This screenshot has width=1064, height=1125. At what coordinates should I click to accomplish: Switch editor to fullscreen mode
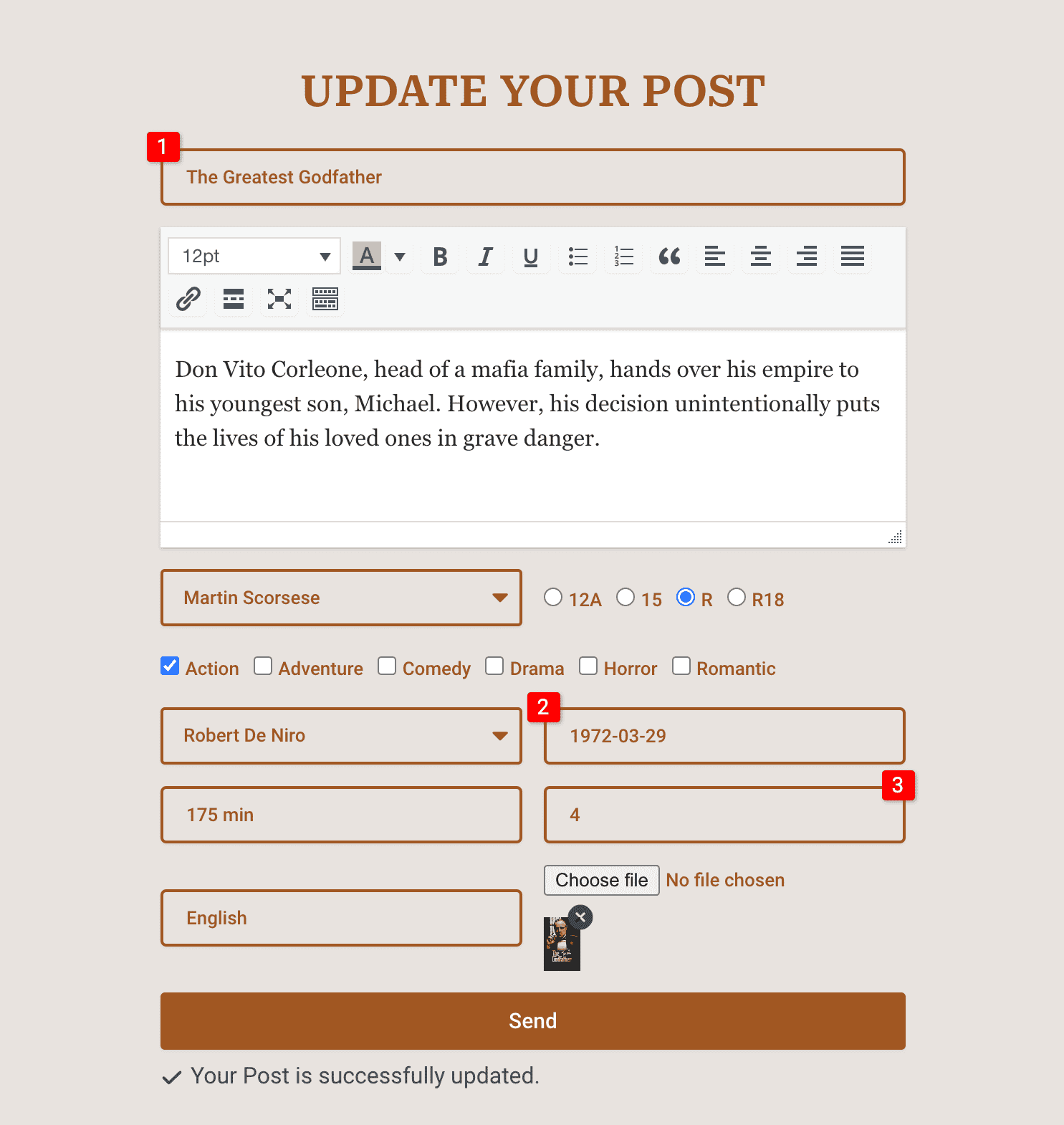(279, 299)
